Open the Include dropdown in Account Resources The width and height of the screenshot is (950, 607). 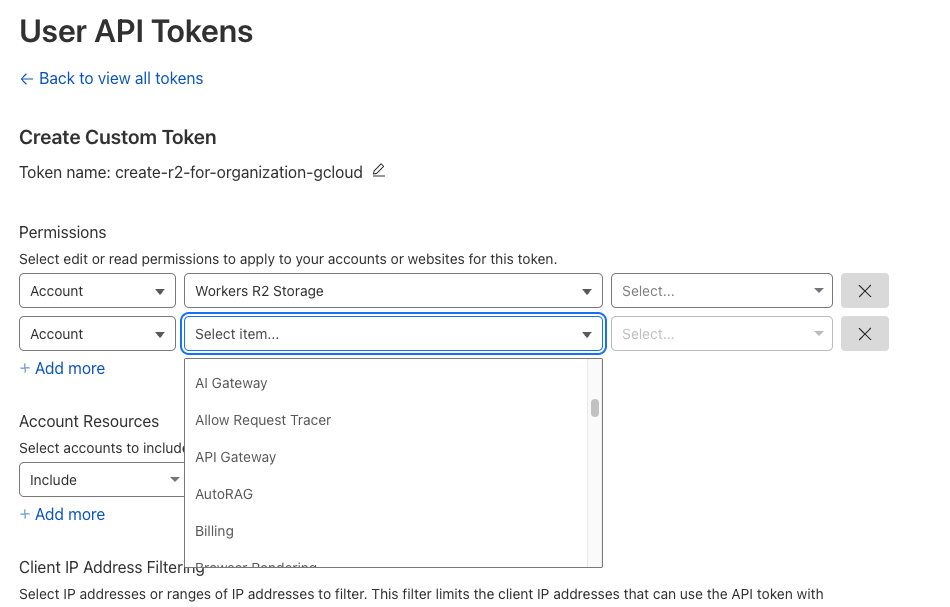click(x=100, y=480)
